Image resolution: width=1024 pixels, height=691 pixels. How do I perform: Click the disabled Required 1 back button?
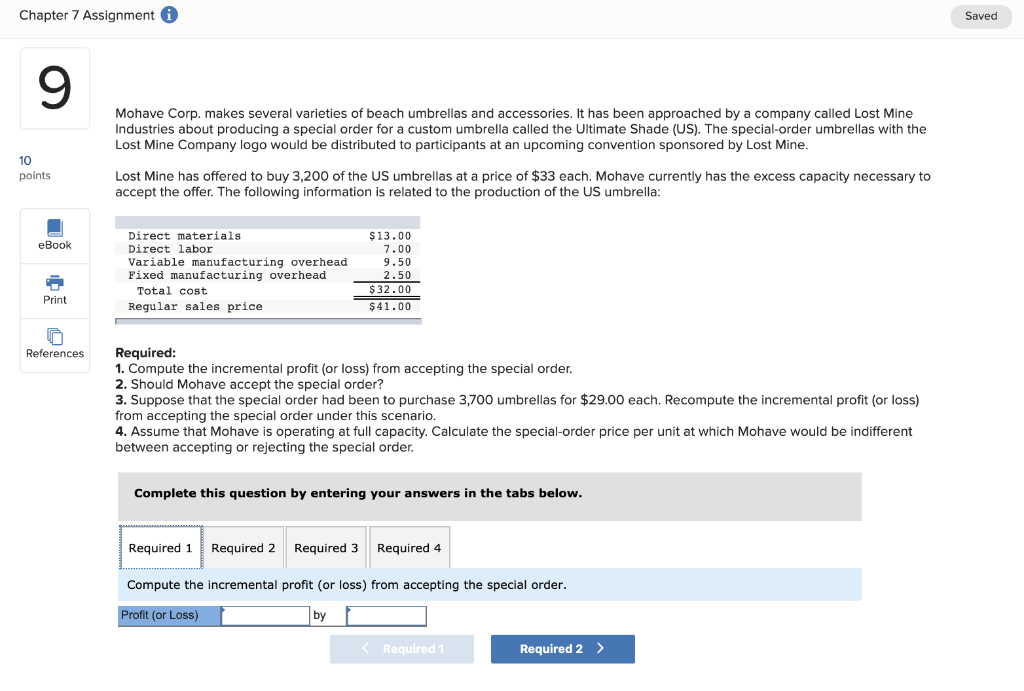pos(402,649)
